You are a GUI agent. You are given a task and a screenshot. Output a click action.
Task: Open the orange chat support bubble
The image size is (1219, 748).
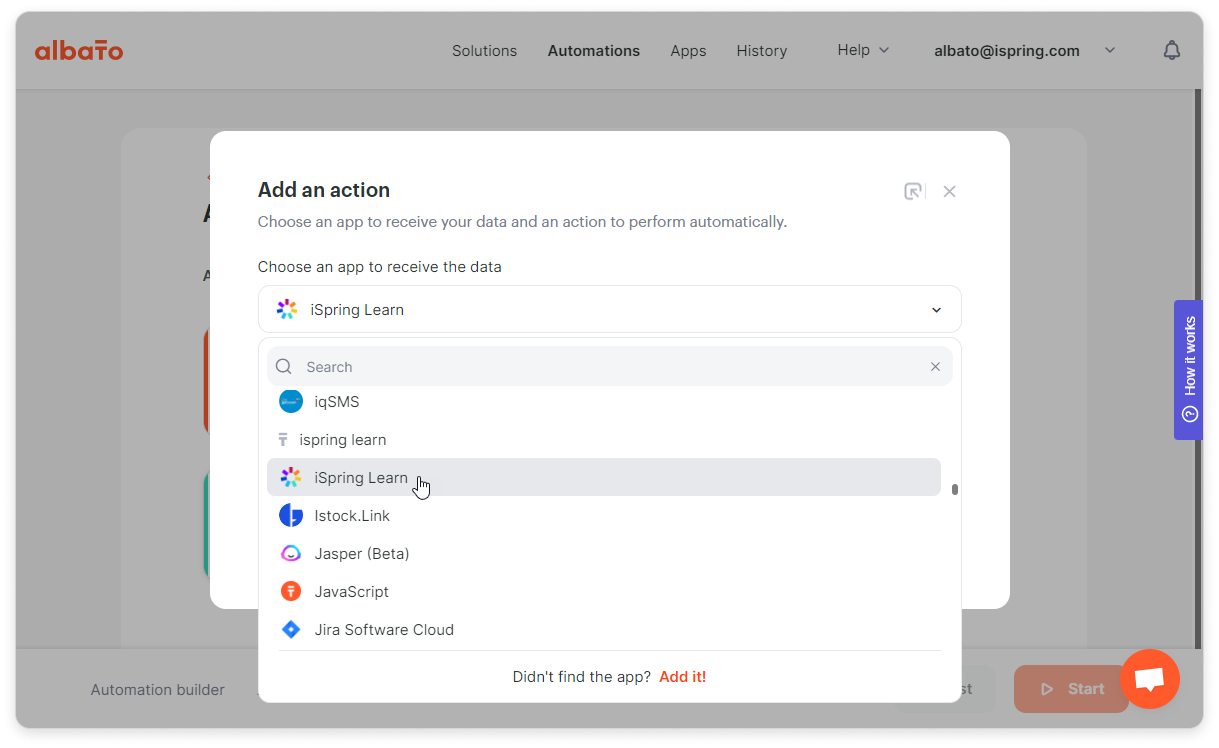1150,679
